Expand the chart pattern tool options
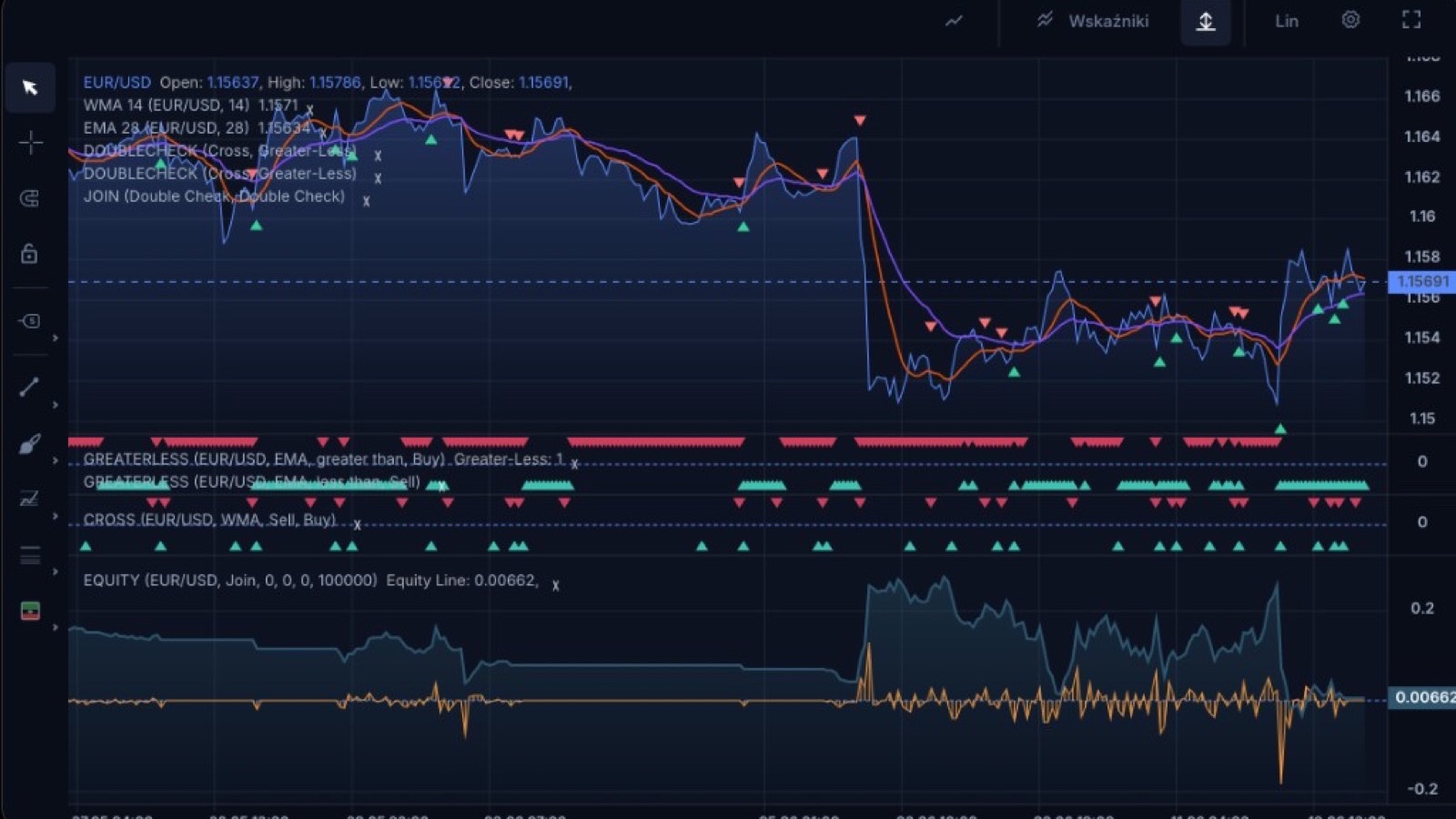Image resolution: width=1456 pixels, height=819 pixels. (56, 516)
